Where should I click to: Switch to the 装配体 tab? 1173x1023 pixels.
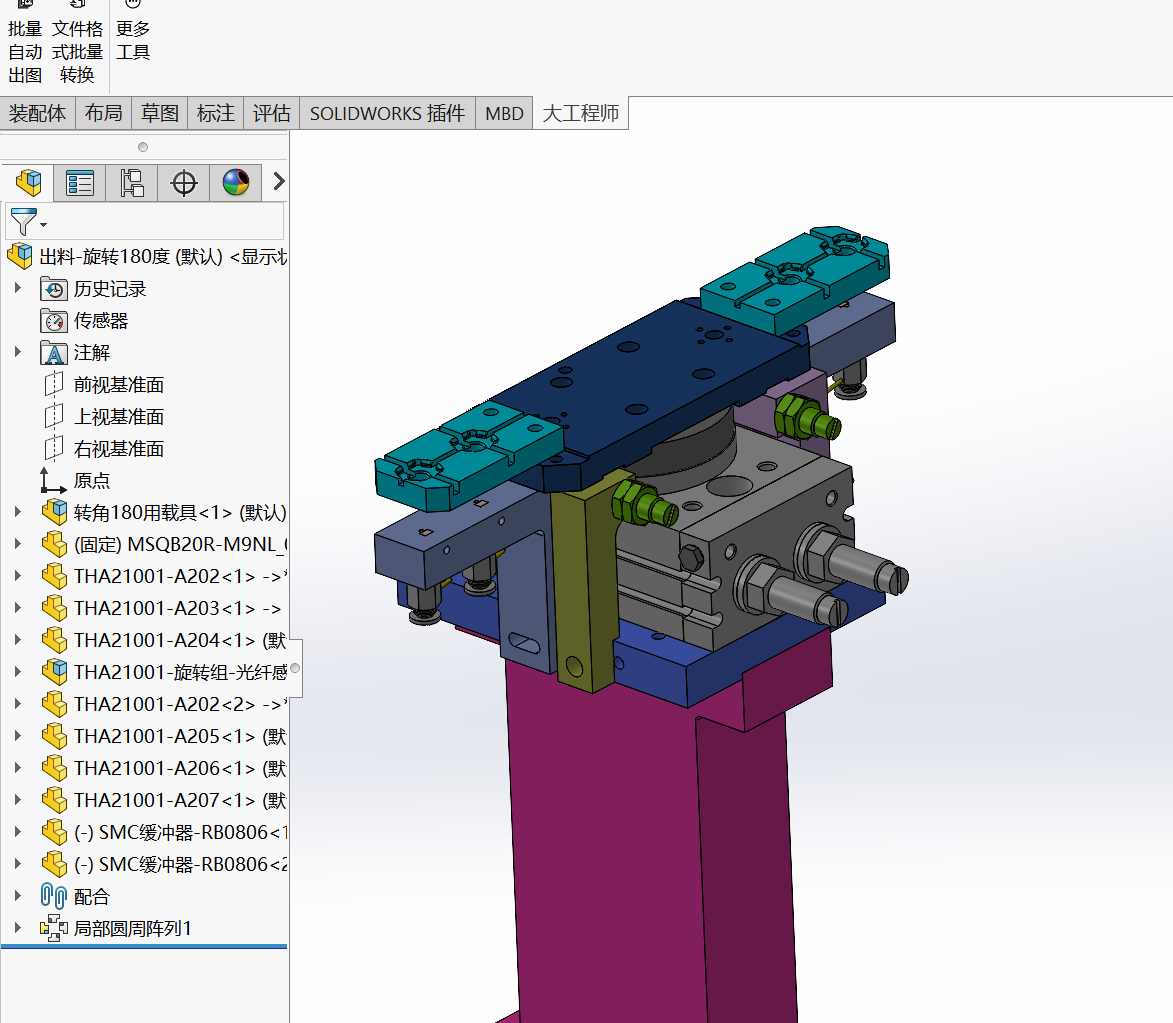click(37, 113)
